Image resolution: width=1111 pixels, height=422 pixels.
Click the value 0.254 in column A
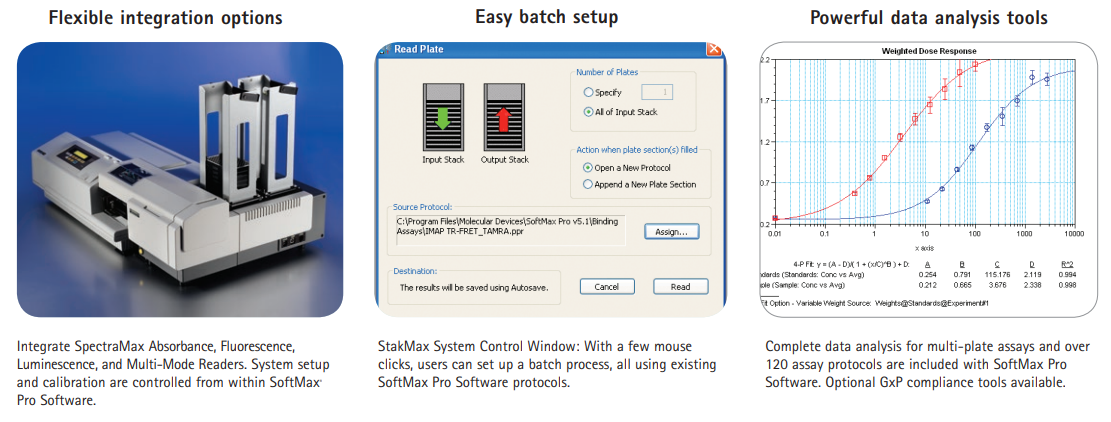(x=927, y=273)
